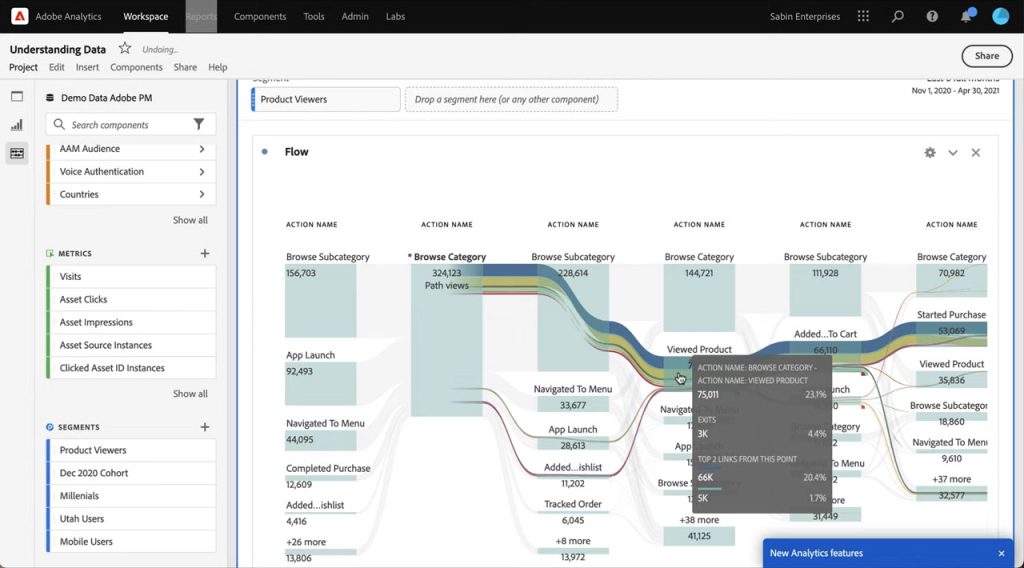Viewport: 1024px width, 568px height.
Task: Expand the Countries dimension
Action: click(x=202, y=195)
